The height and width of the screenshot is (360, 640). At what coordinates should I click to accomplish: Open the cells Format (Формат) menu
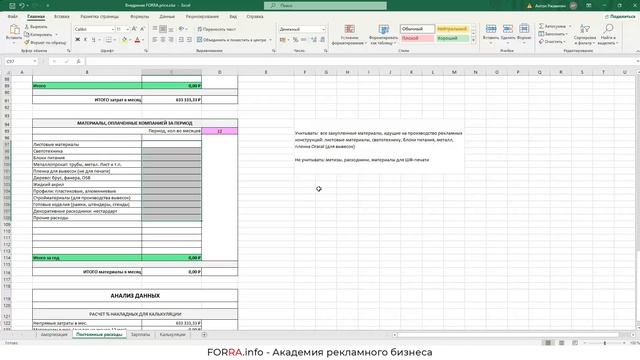point(524,32)
